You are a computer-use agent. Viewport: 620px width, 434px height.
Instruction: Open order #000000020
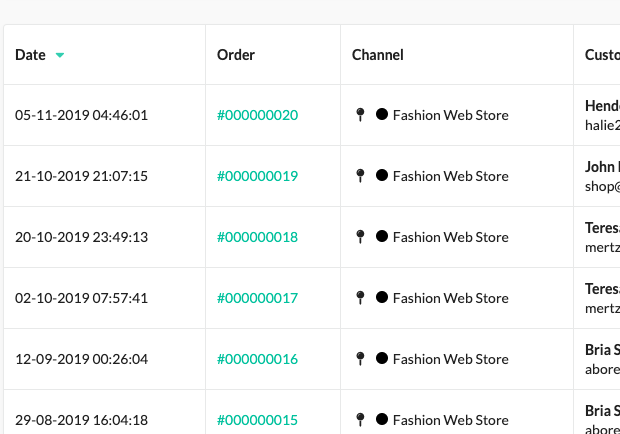[257, 115]
